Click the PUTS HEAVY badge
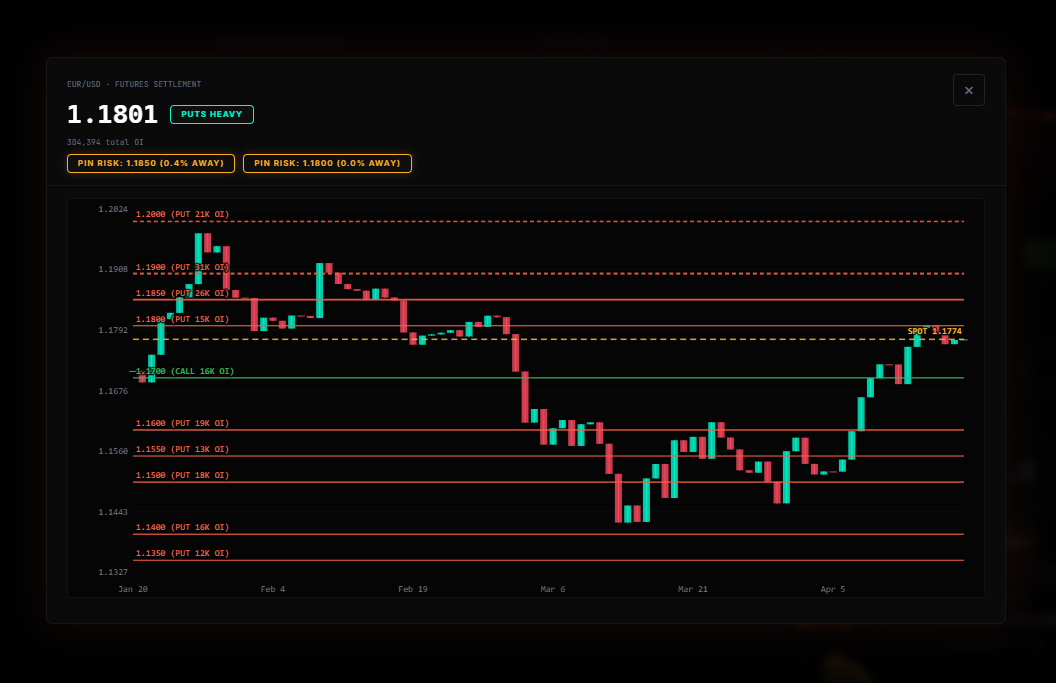Image resolution: width=1056 pixels, height=683 pixels. (x=212, y=114)
